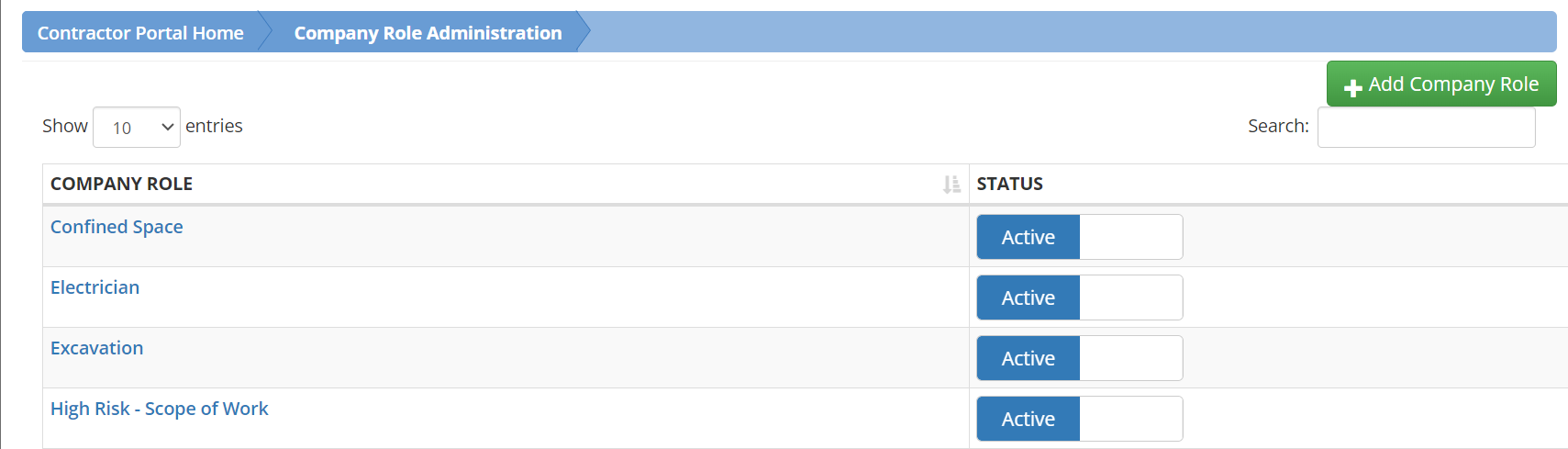1568x449 pixels.
Task: Open High Risk - Scope of Work link
Action: (x=160, y=409)
